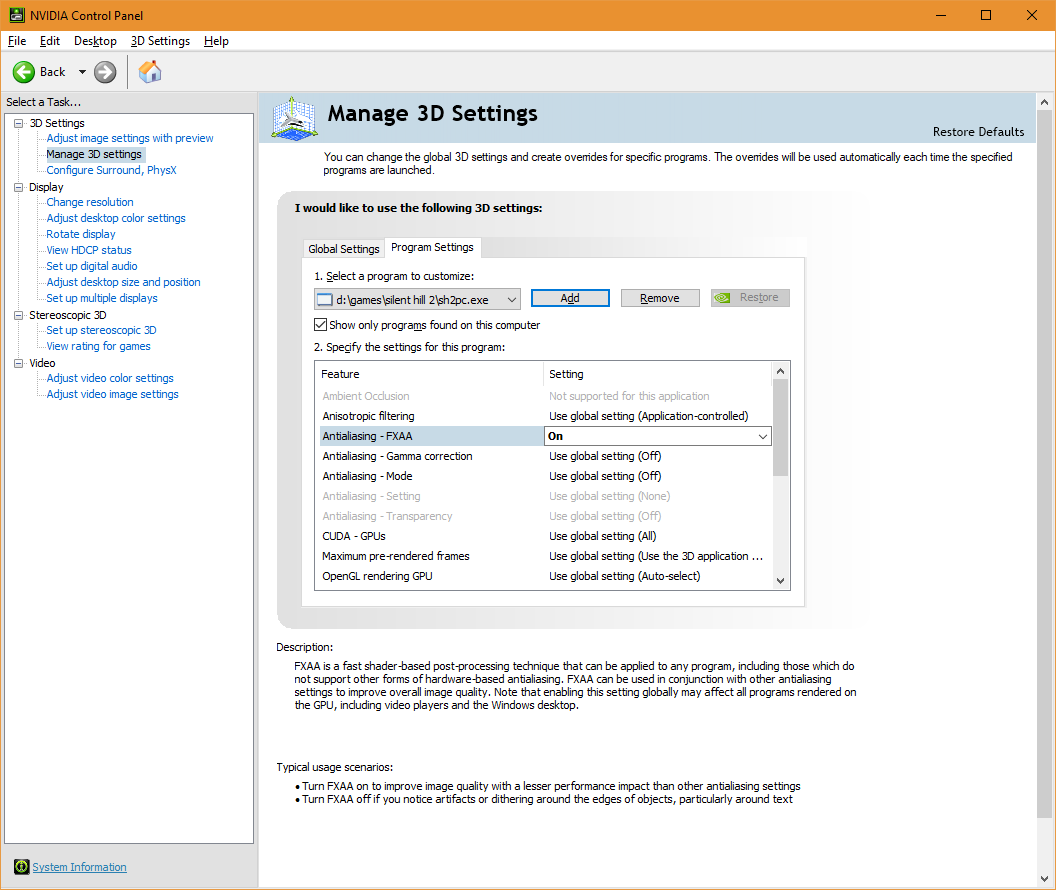1056x890 pixels.
Task: Click the Feature column header
Action: [x=429, y=374]
